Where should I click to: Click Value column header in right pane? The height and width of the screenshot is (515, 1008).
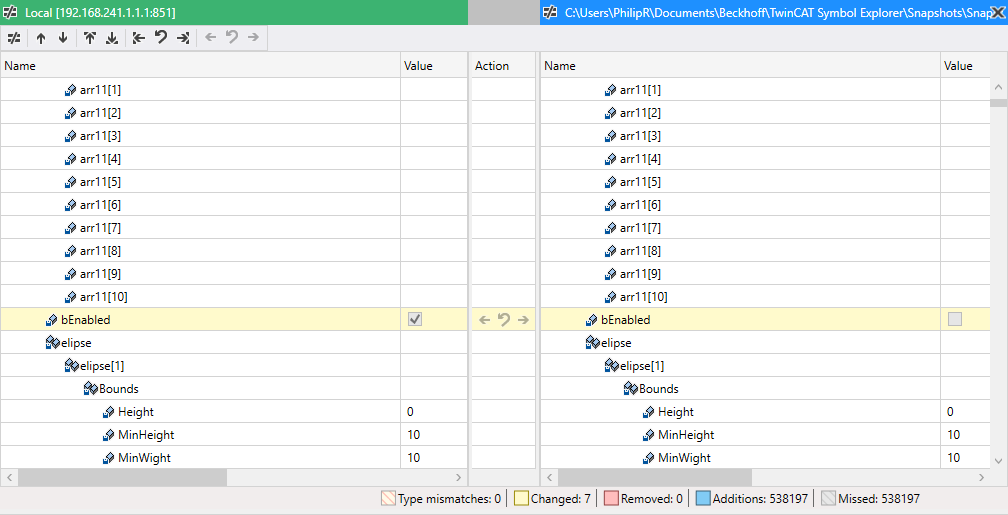pyautogui.click(x=965, y=66)
